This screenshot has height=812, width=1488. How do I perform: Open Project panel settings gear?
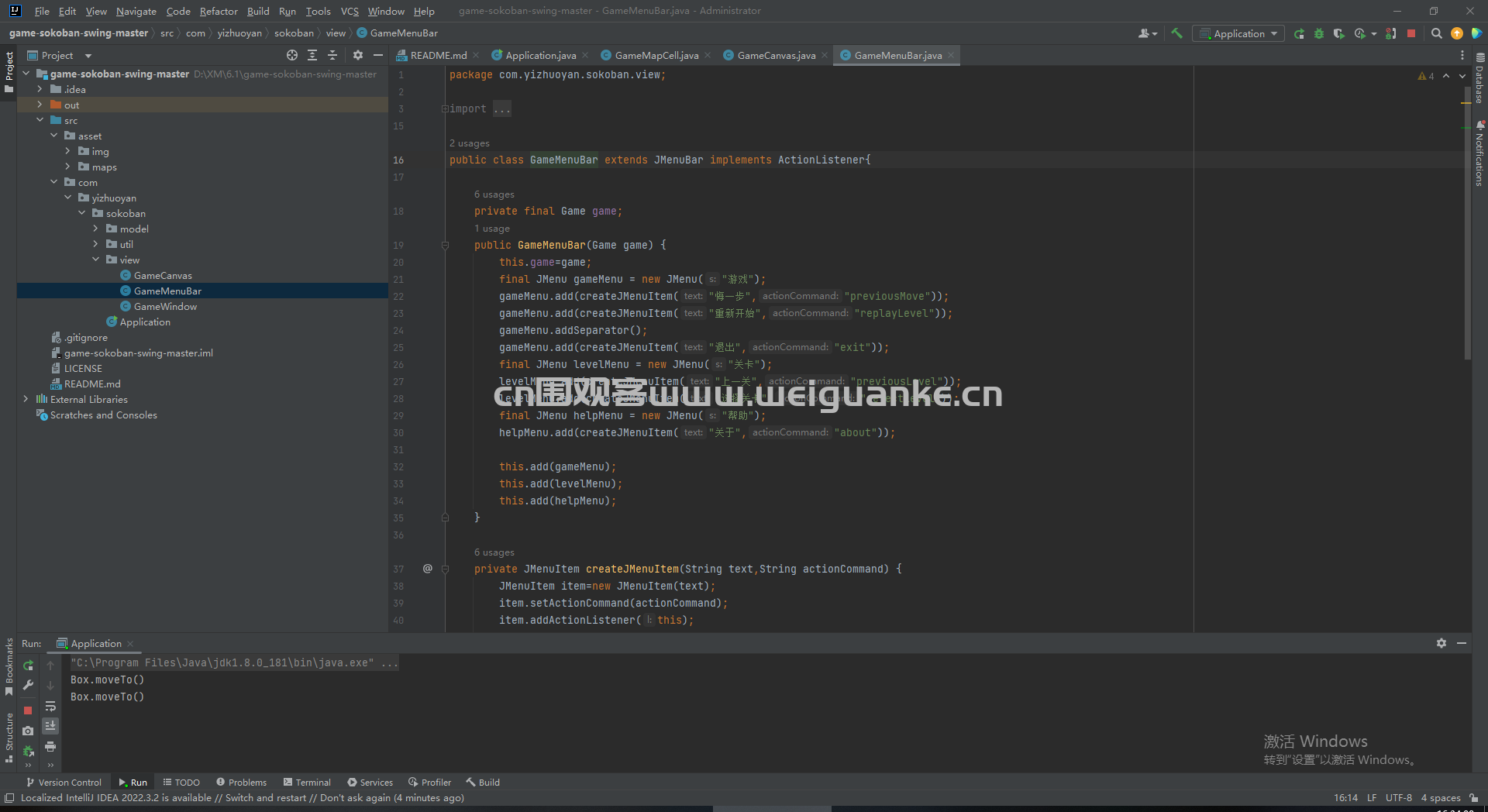pyautogui.click(x=357, y=55)
